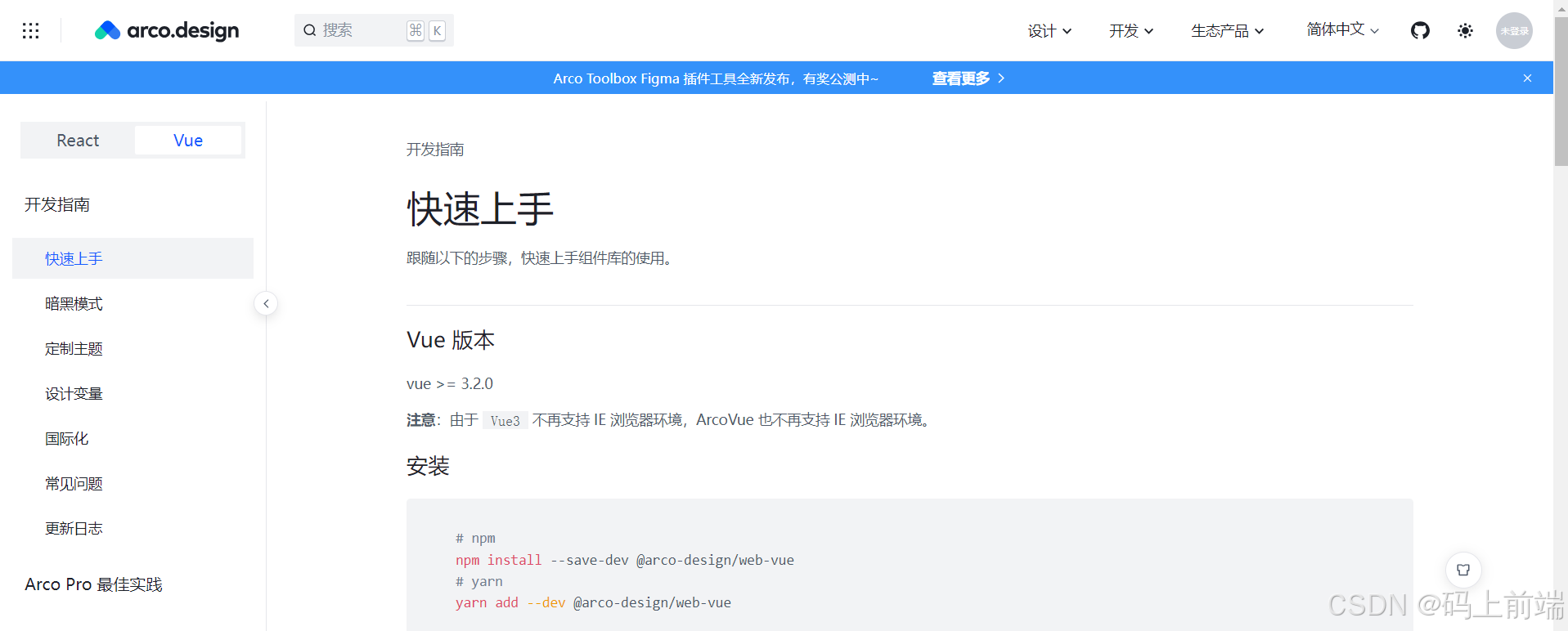Click the Arco Toolbox Figma announcement text
The image size is (1568, 631).
(x=716, y=78)
